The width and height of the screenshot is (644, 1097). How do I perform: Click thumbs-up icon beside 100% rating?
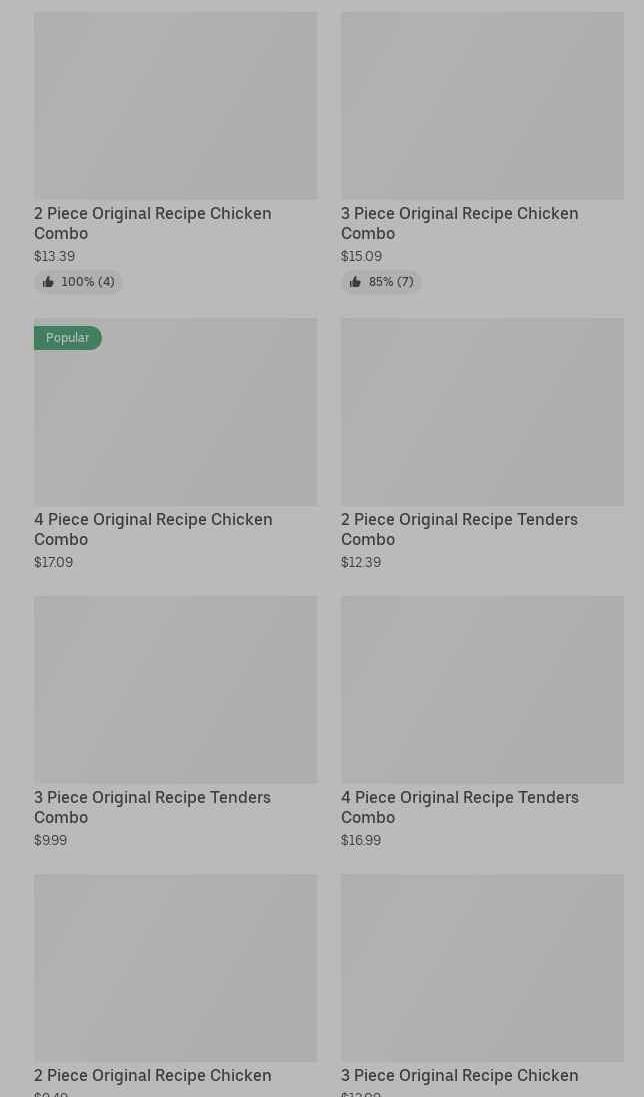coord(48,282)
